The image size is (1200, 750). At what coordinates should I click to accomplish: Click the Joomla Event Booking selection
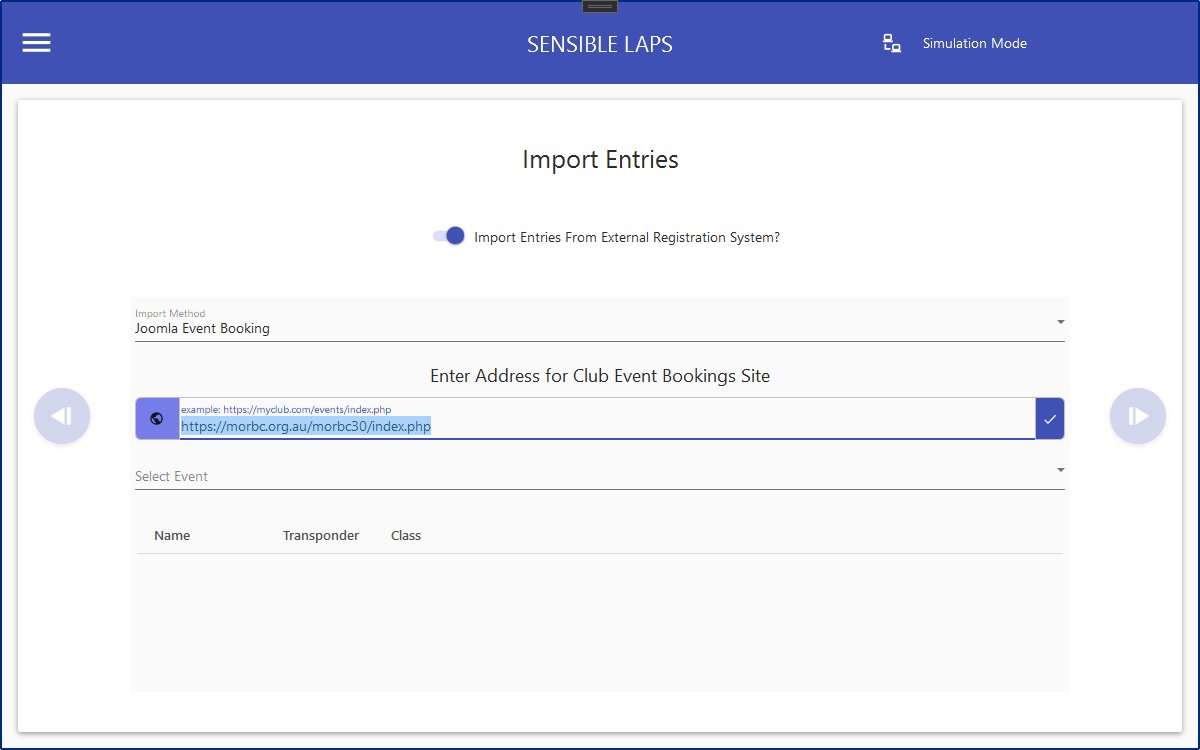203,328
